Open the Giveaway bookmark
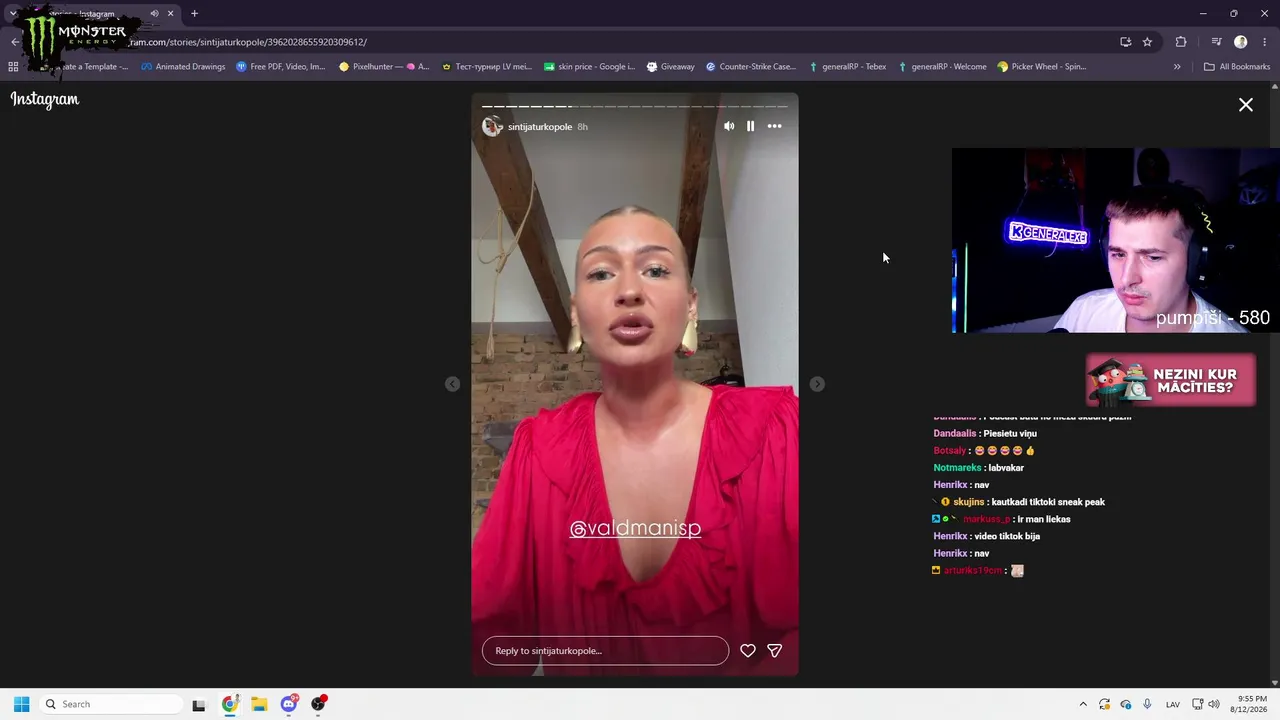The image size is (1280, 720). pyautogui.click(x=671, y=67)
